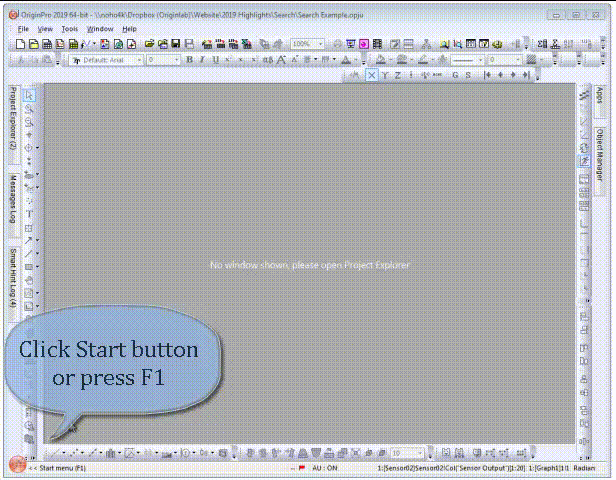Click the Import Excel icon

(247, 44)
